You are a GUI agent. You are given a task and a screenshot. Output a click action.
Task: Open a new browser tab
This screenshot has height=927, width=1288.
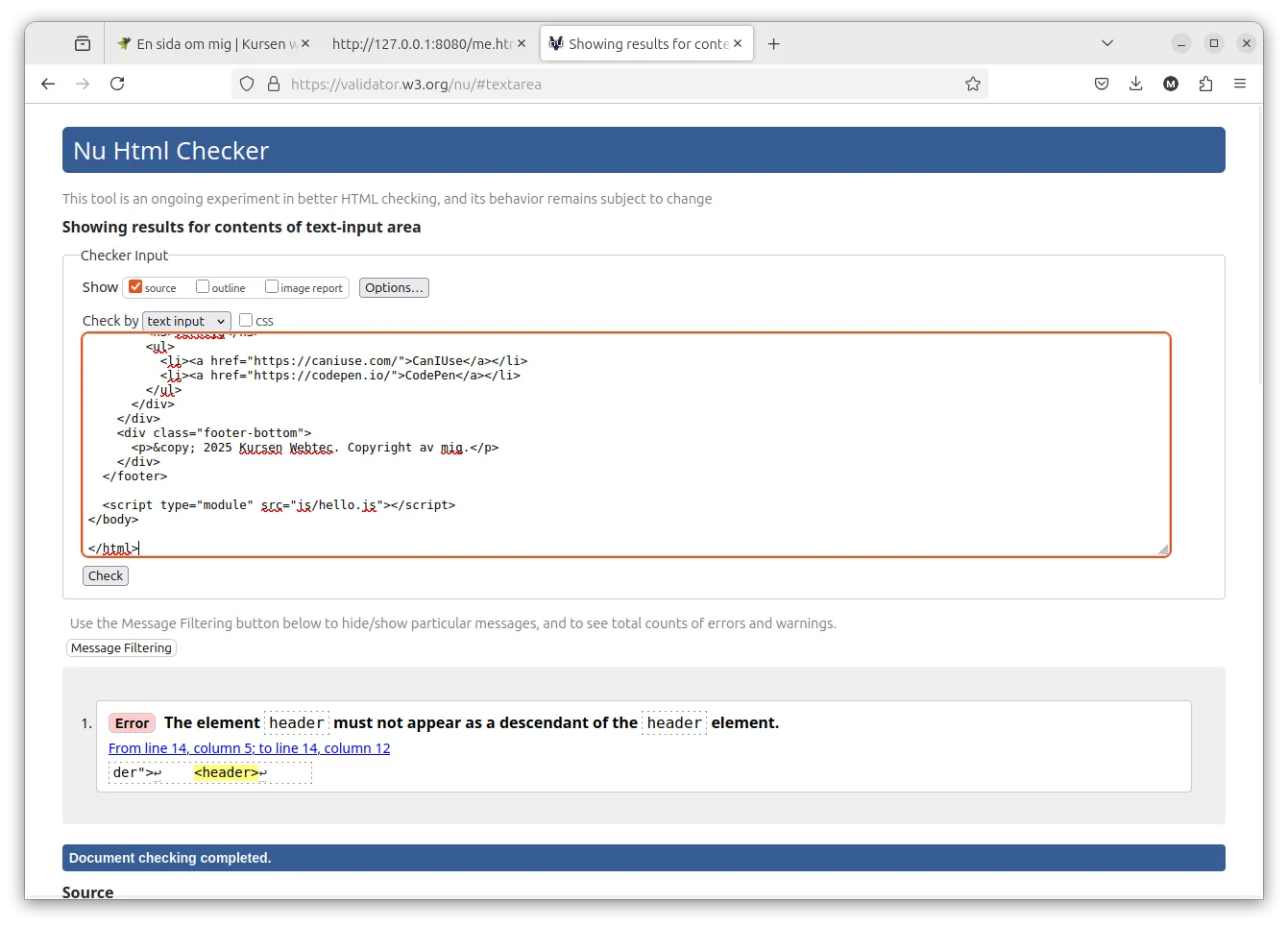pyautogui.click(x=774, y=43)
